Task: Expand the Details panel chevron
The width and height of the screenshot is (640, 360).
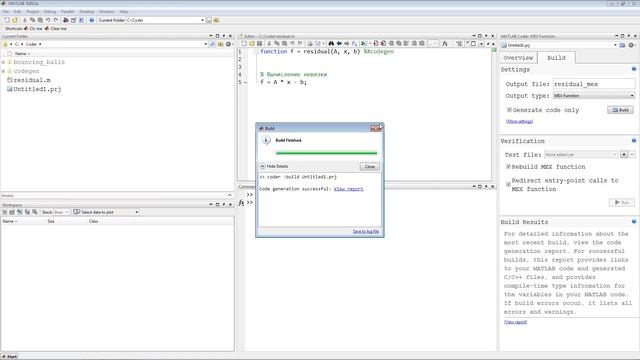Action: pos(229,196)
